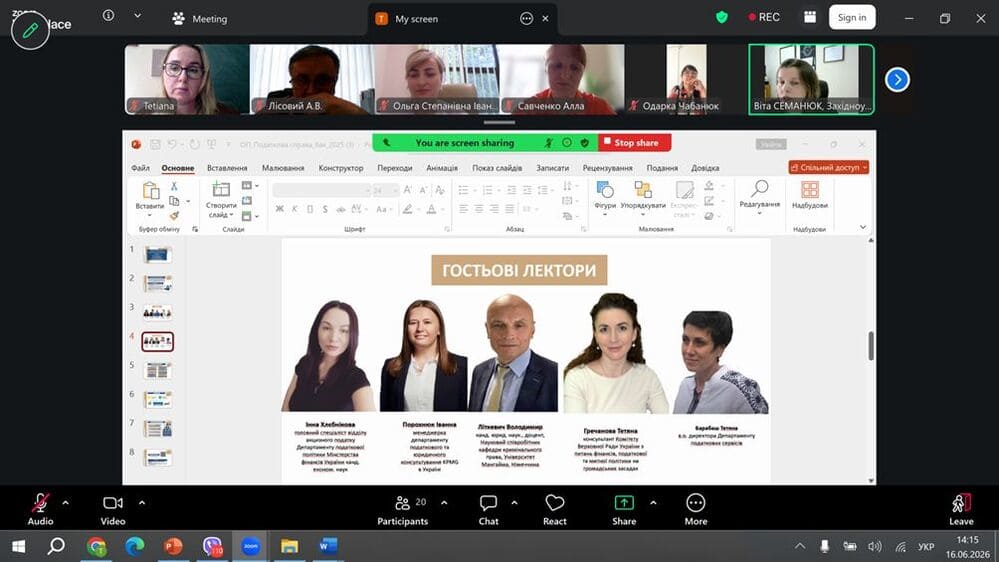999x562 pixels.
Task: Click Створити слайд new slide icon
Action: pos(221,189)
